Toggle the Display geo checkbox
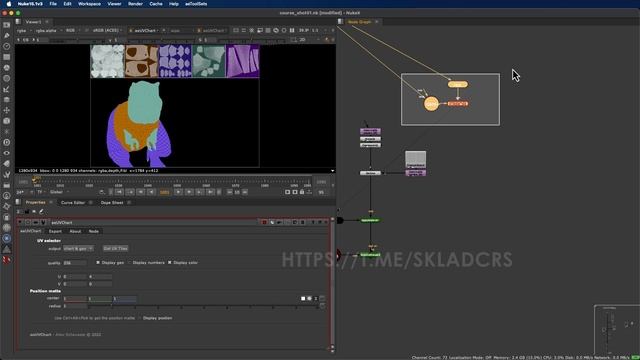This screenshot has width=640, height=360. [98, 262]
